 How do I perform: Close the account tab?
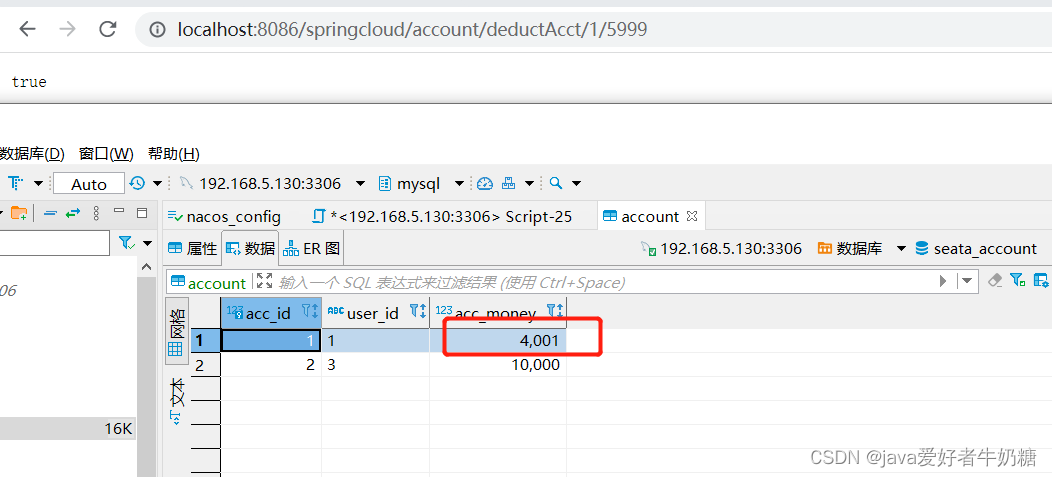(694, 216)
